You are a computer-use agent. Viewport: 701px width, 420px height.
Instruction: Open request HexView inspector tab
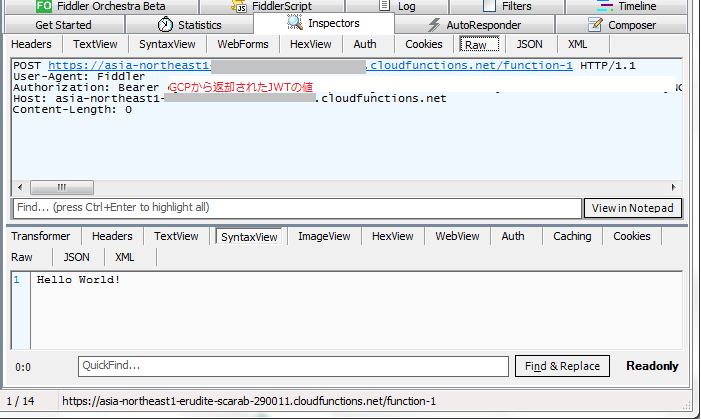[x=311, y=44]
